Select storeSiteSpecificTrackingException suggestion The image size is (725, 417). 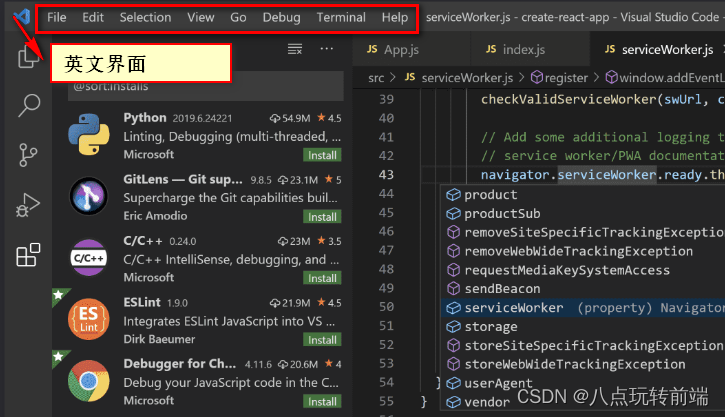tap(583, 345)
